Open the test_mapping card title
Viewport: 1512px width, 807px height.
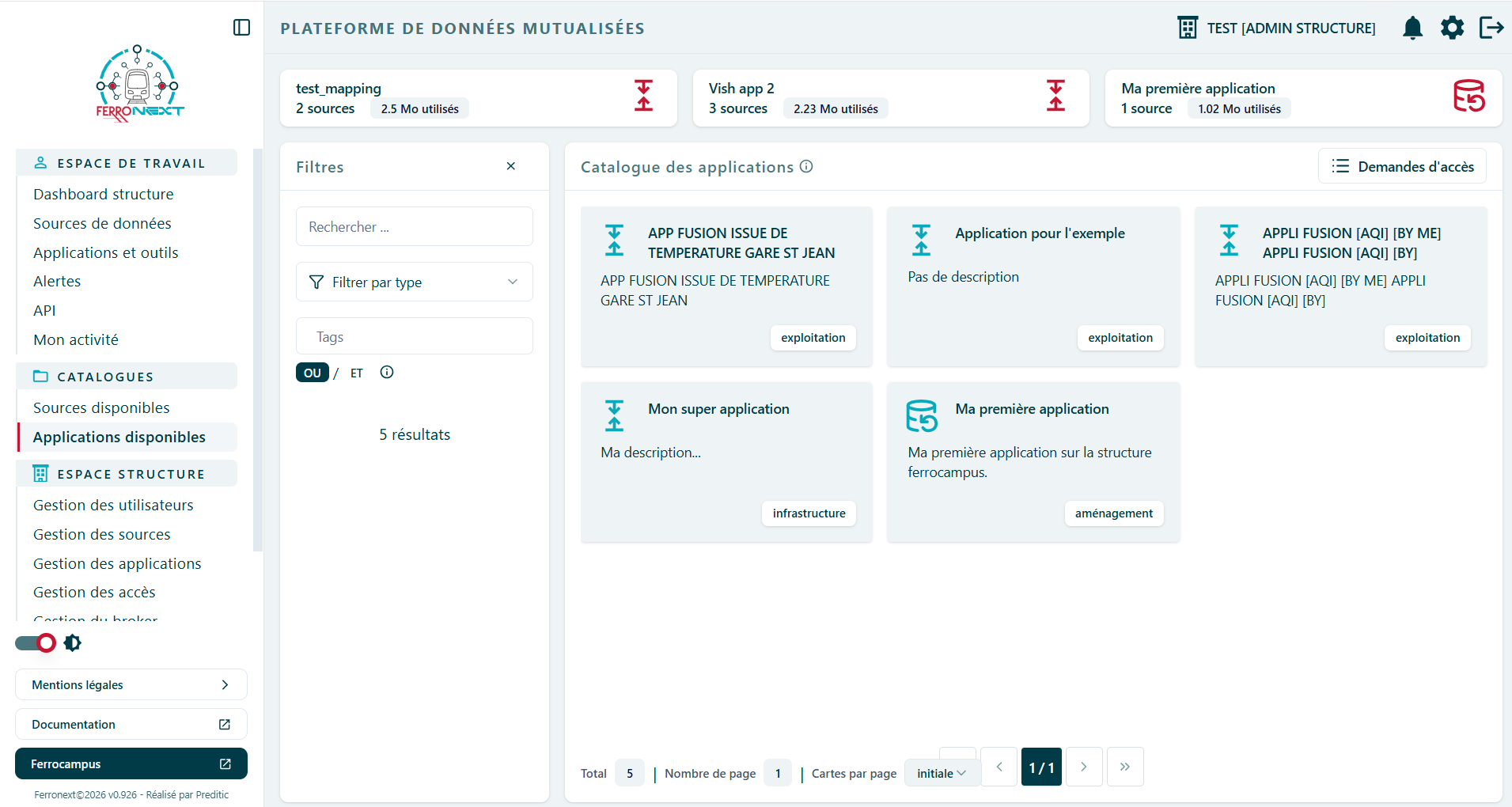pyautogui.click(x=339, y=89)
